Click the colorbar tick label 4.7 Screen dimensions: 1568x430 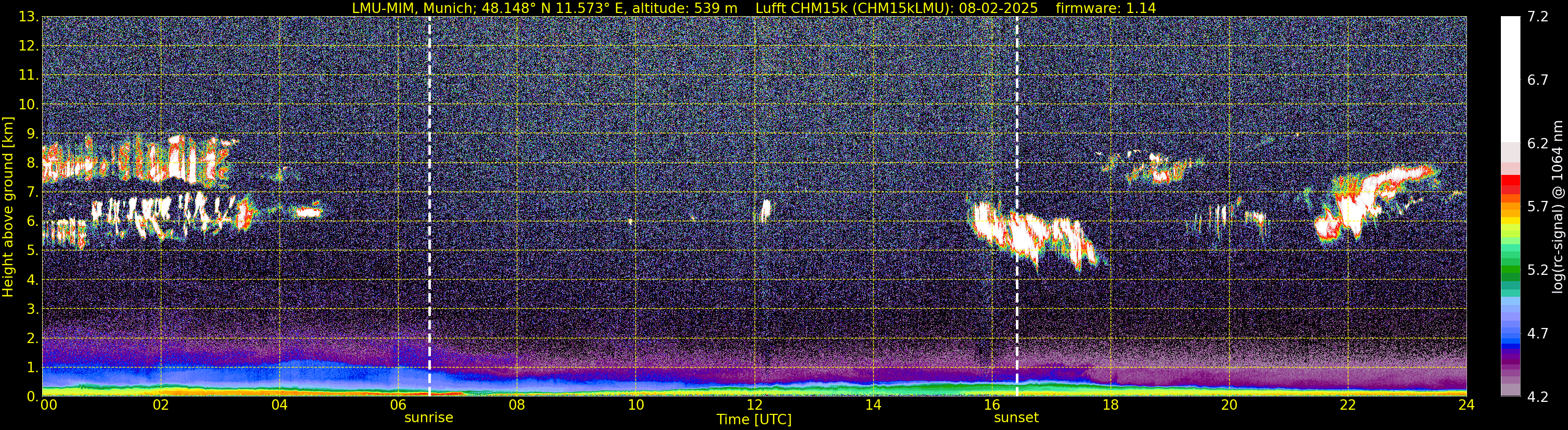tap(1538, 334)
